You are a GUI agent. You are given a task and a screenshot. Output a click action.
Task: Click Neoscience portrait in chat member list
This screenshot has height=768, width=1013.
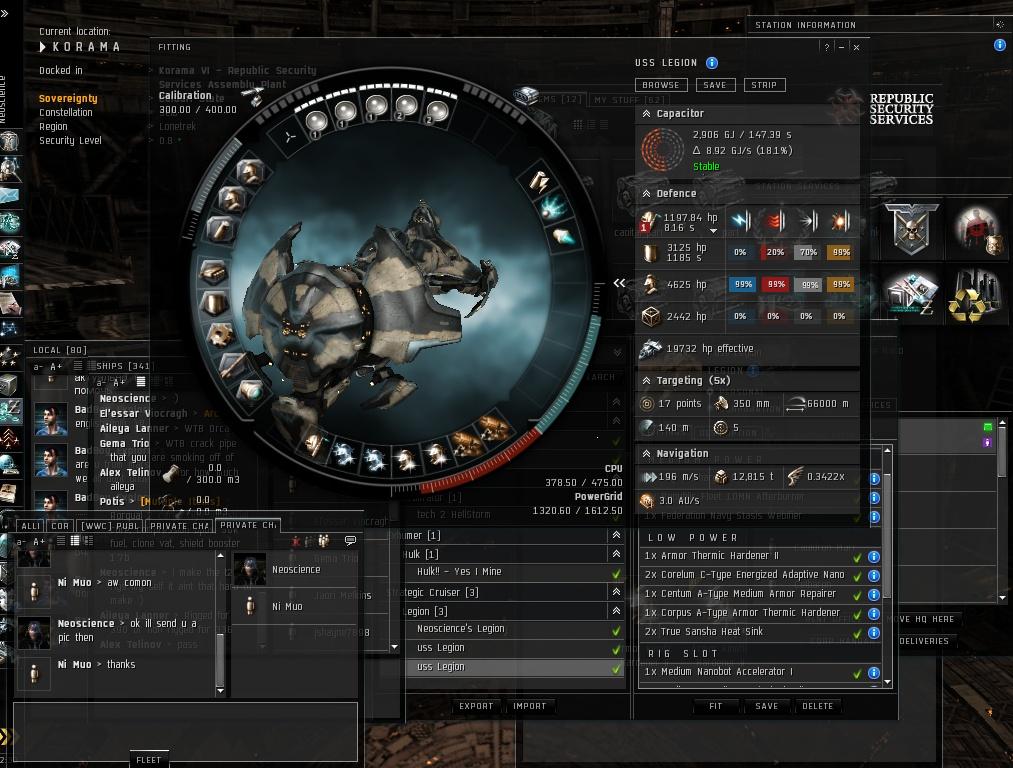coord(249,570)
